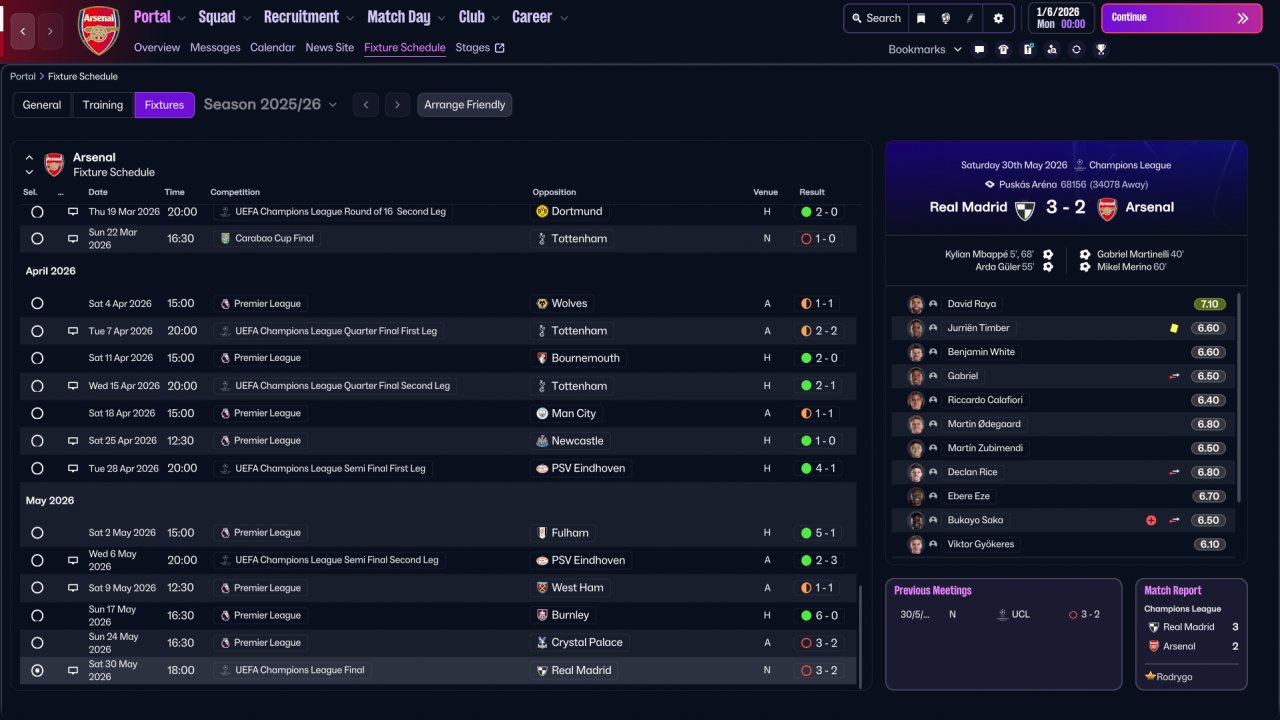Open the globe icon in the top toolbar
The height and width of the screenshot is (720, 1280).
[945, 18]
